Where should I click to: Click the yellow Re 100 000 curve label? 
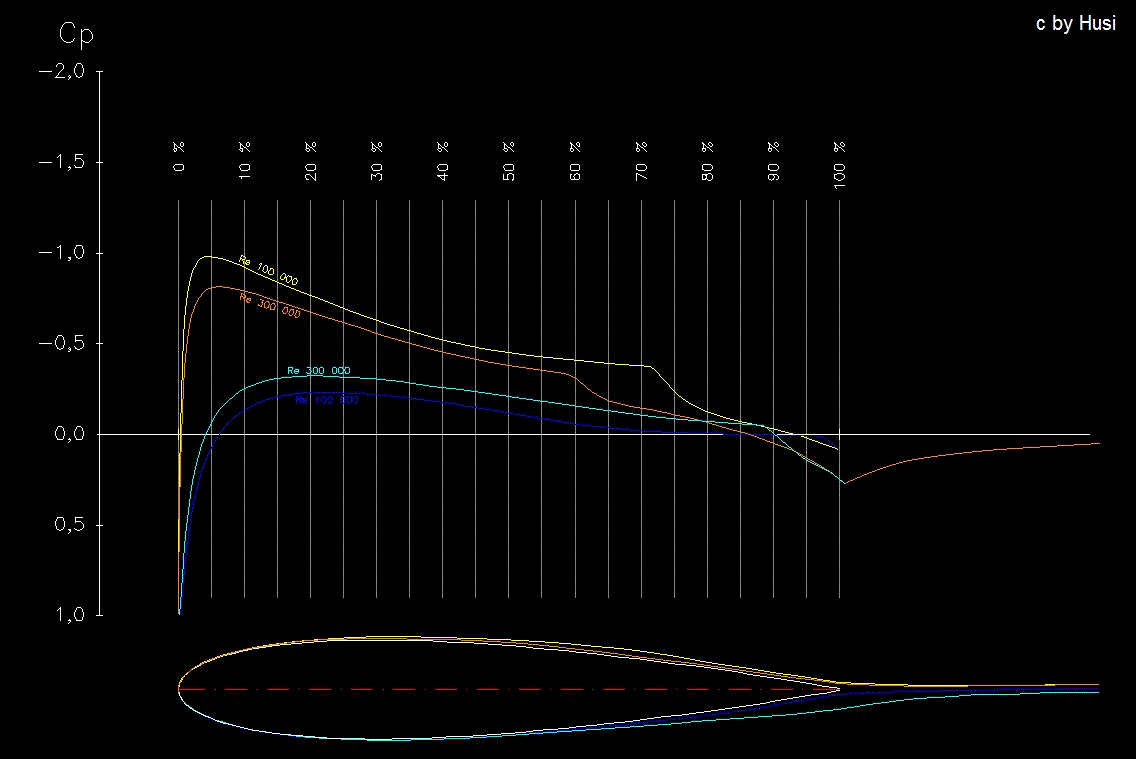[268, 271]
